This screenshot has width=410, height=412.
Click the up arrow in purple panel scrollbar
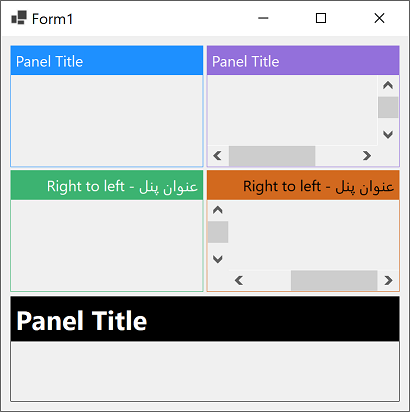click(388, 86)
